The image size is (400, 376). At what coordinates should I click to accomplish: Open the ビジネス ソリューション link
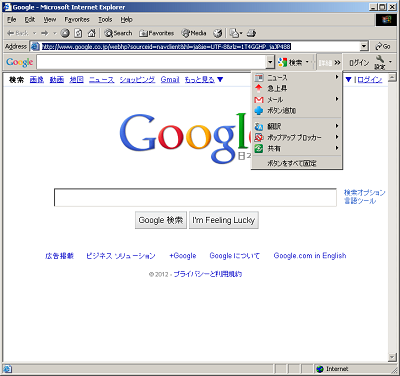(x=121, y=256)
